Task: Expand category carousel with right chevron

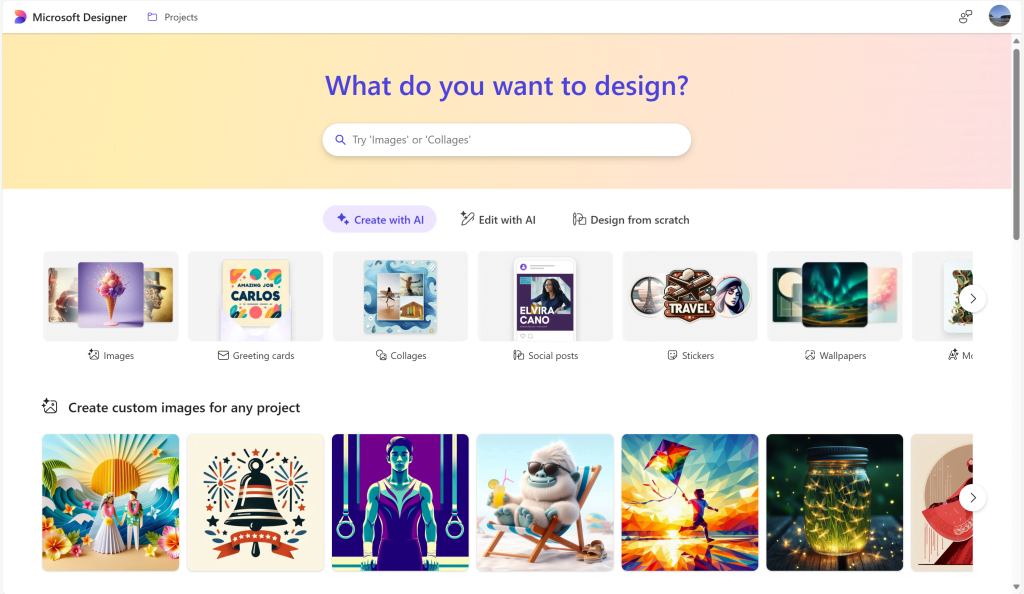Action: pos(972,298)
